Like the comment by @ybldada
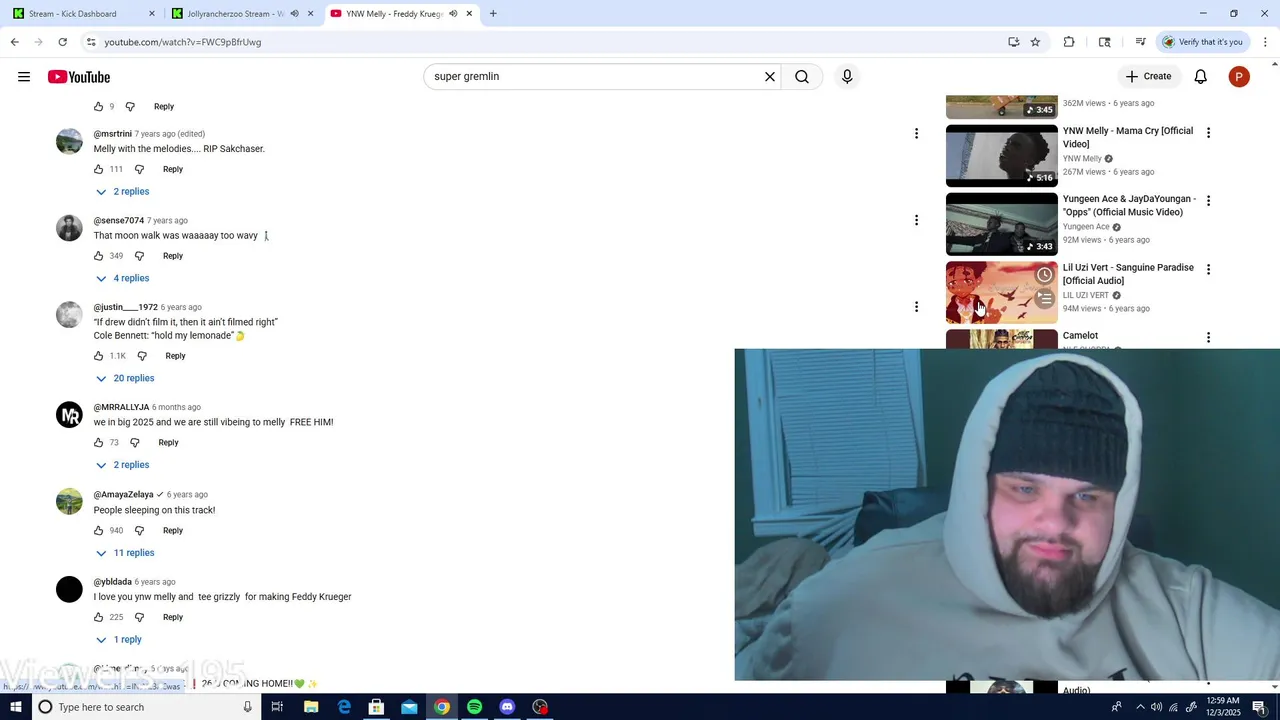This screenshot has width=1280, height=720. click(x=98, y=617)
